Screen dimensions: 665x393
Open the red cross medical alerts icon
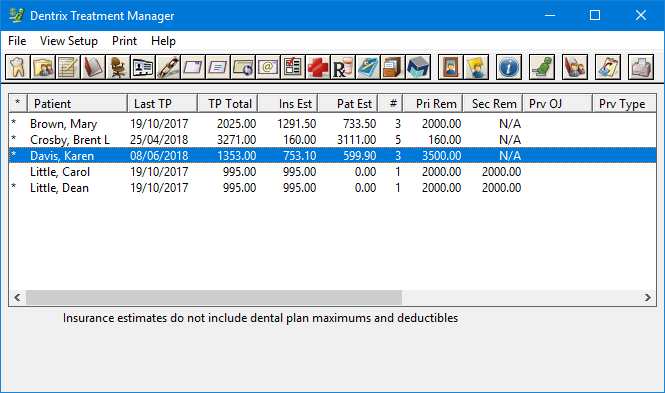point(318,67)
